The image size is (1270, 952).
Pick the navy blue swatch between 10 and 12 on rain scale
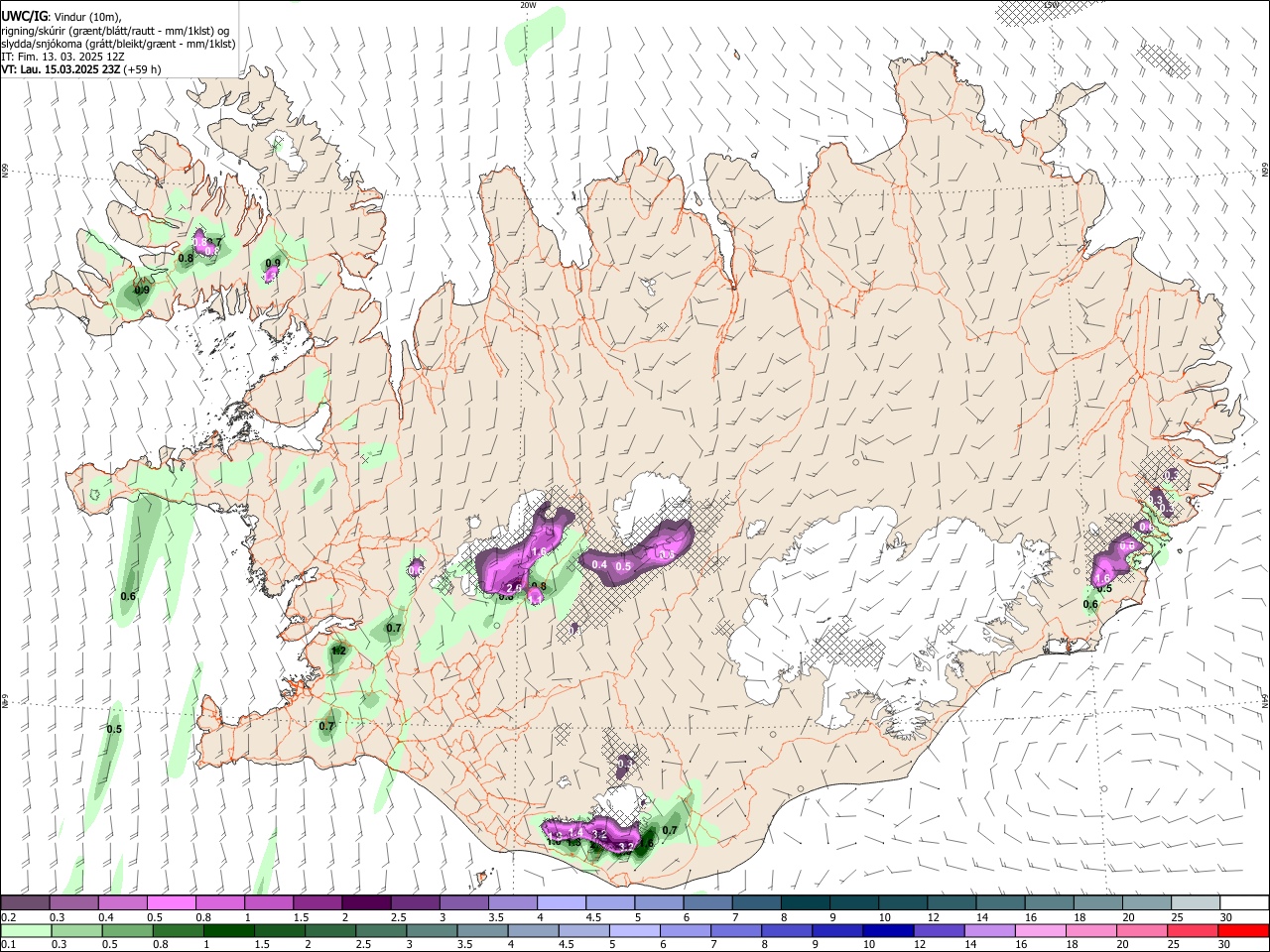click(x=887, y=931)
